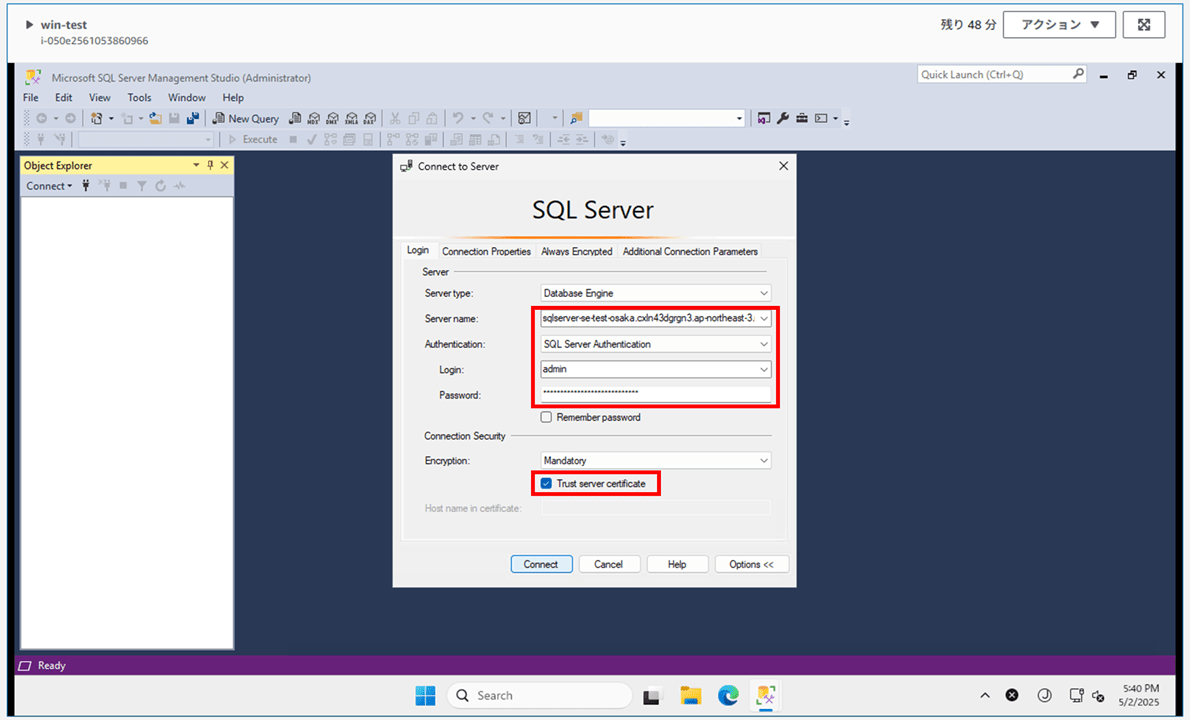Viewport: 1190px width, 720px height.
Task: Open the File menu
Action: point(31,98)
